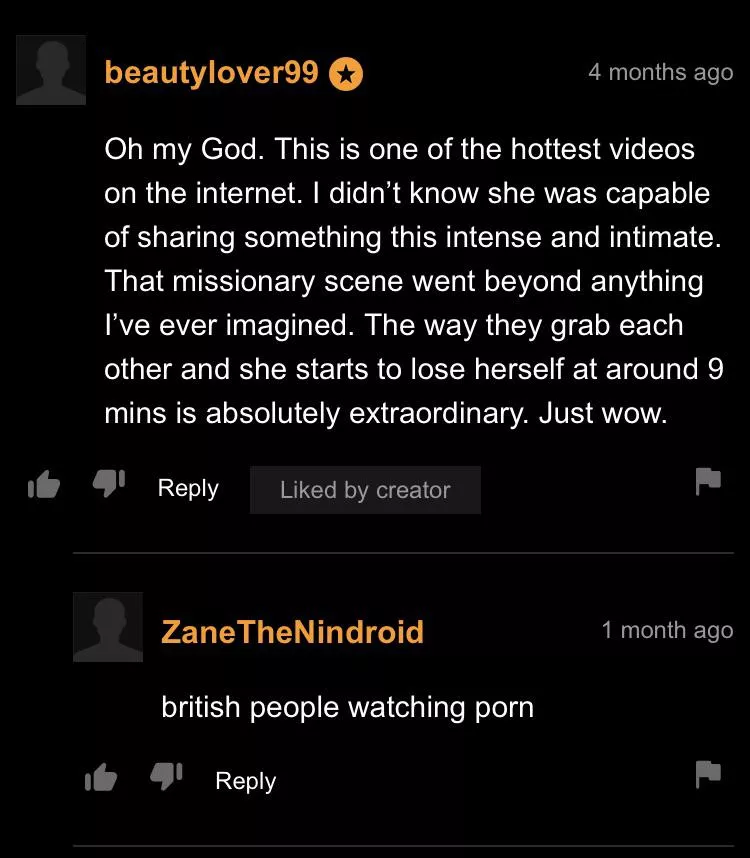
Task: Reply to ZaneTheNindroid's comment
Action: point(246,781)
